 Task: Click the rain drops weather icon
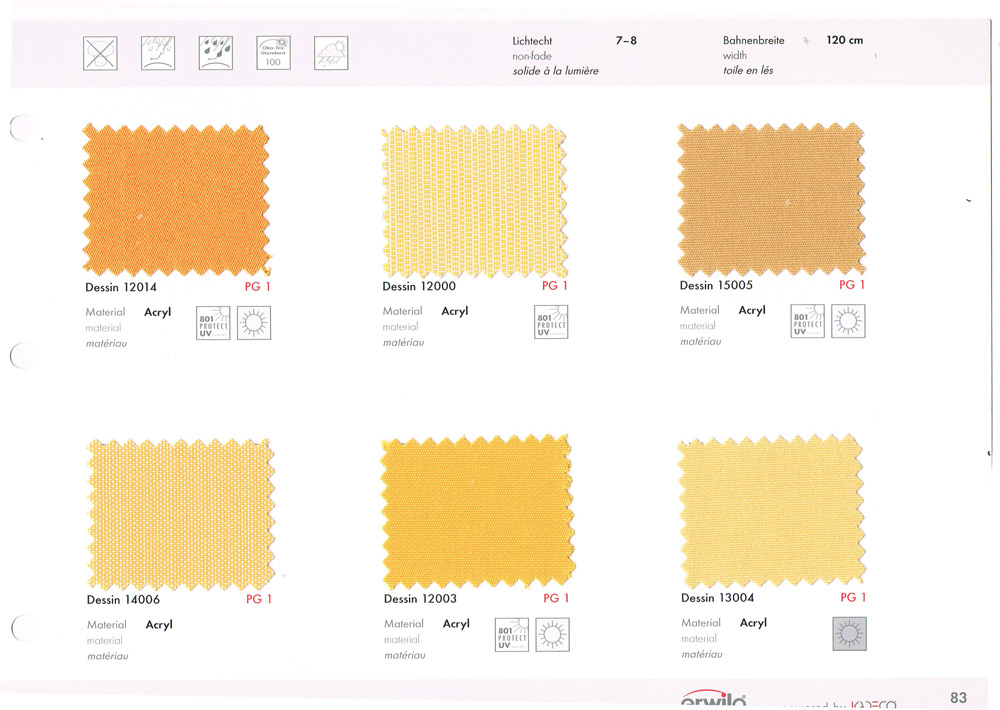tap(216, 53)
